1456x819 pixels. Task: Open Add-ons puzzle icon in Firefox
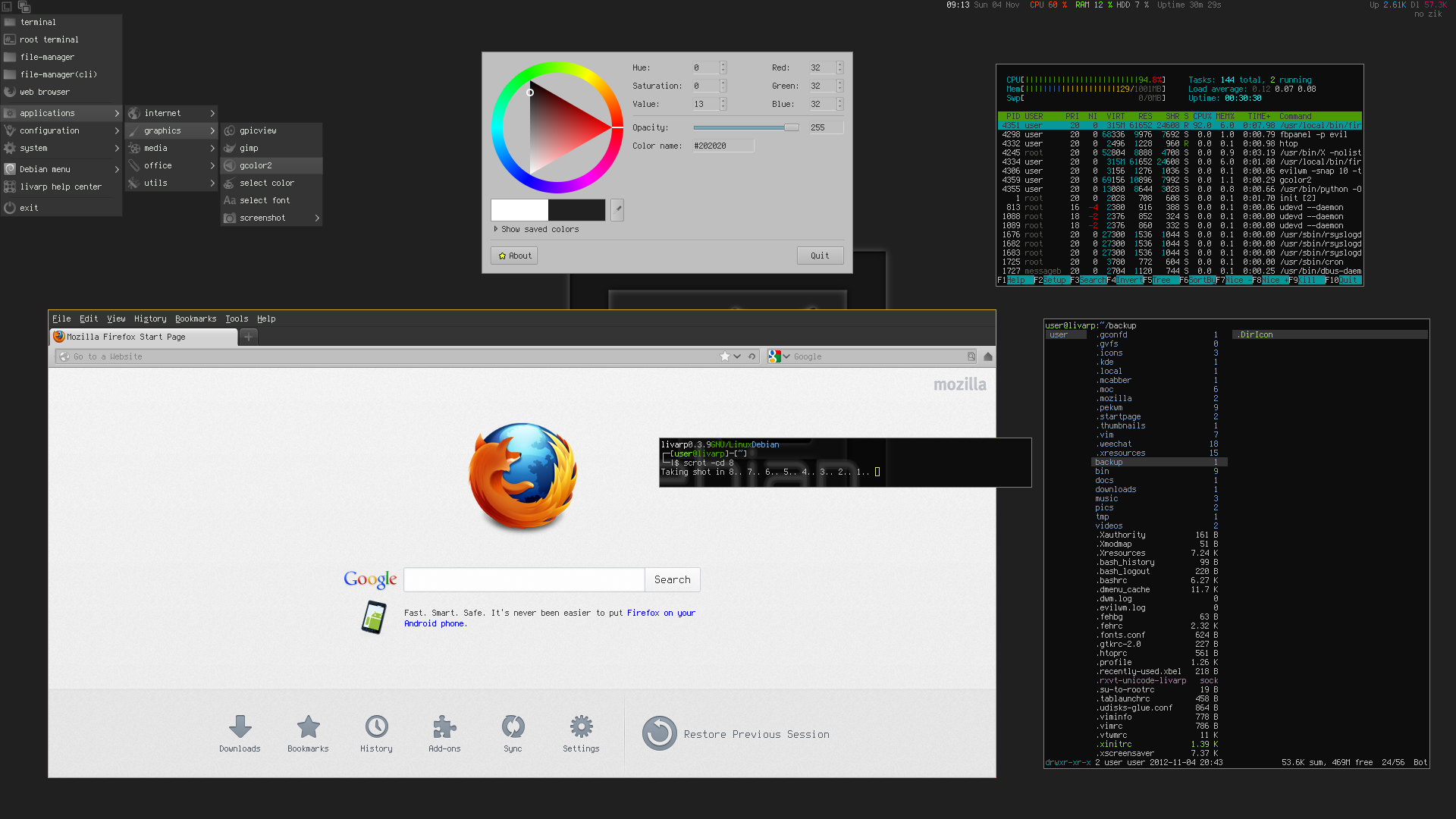[x=444, y=726]
